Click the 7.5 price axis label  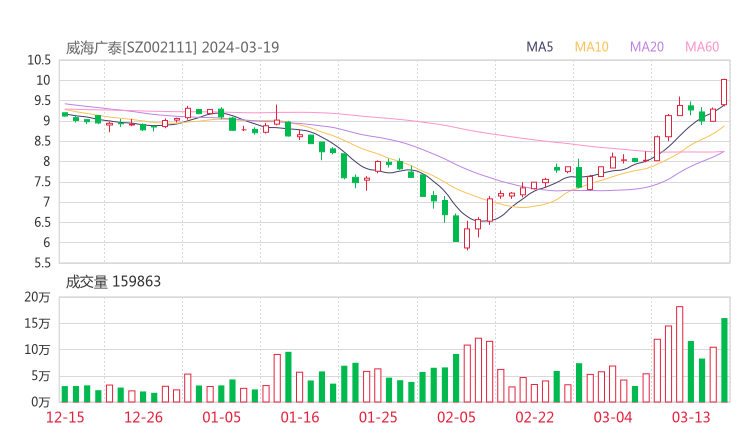[42, 182]
